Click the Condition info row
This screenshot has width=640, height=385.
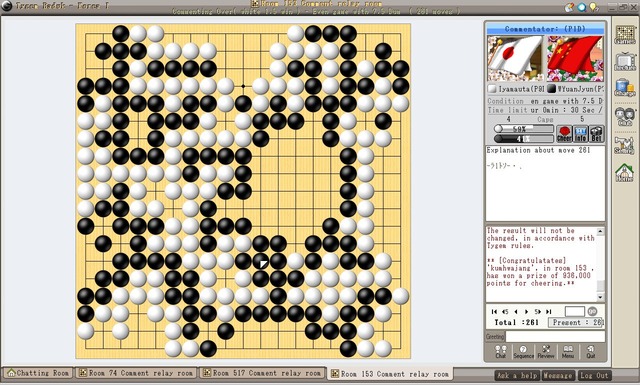tap(545, 101)
